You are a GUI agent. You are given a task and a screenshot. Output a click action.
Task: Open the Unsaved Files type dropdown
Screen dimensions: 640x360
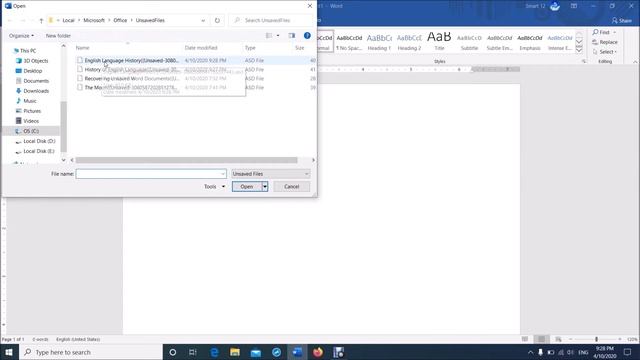(x=271, y=174)
